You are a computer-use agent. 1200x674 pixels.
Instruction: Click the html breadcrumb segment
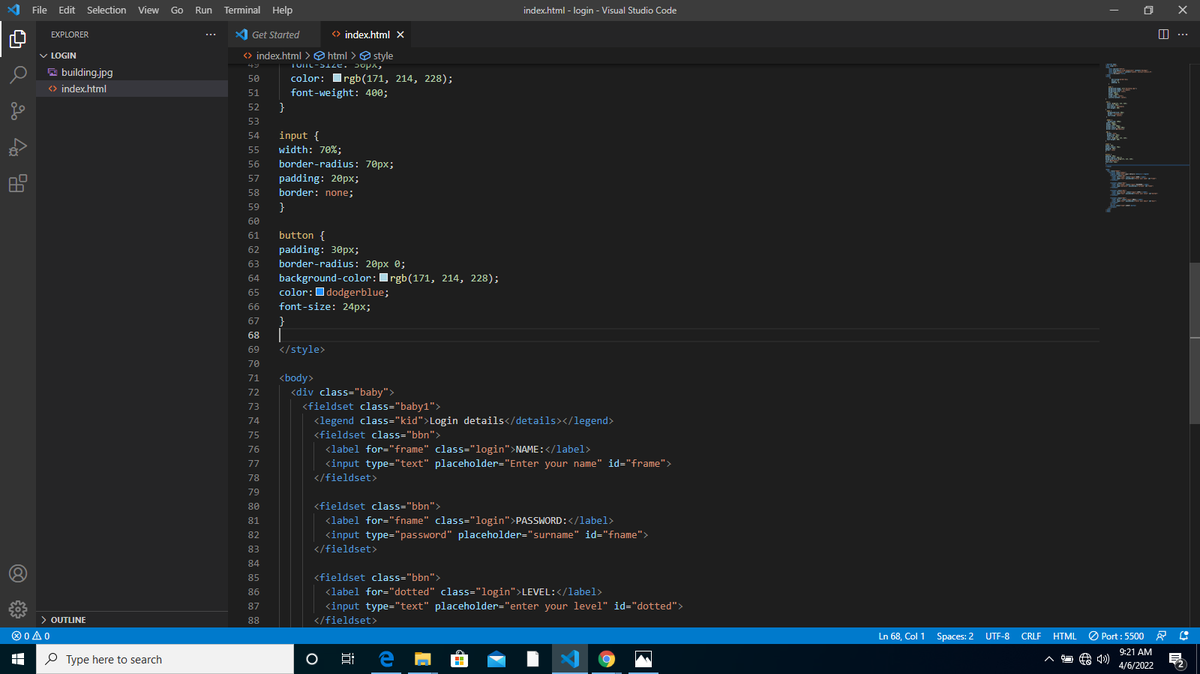pyautogui.click(x=330, y=56)
